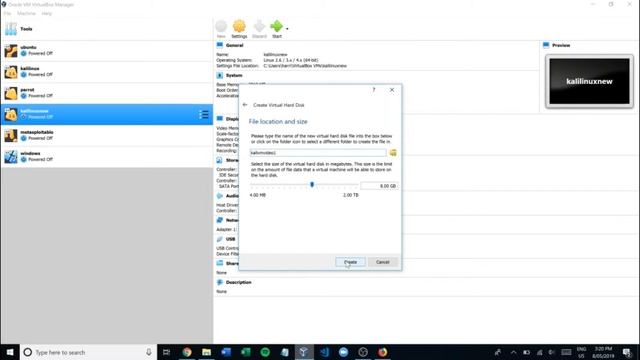This screenshot has width=640, height=360.
Task: Click the 8.00 GB size field
Action: [x=379, y=186]
